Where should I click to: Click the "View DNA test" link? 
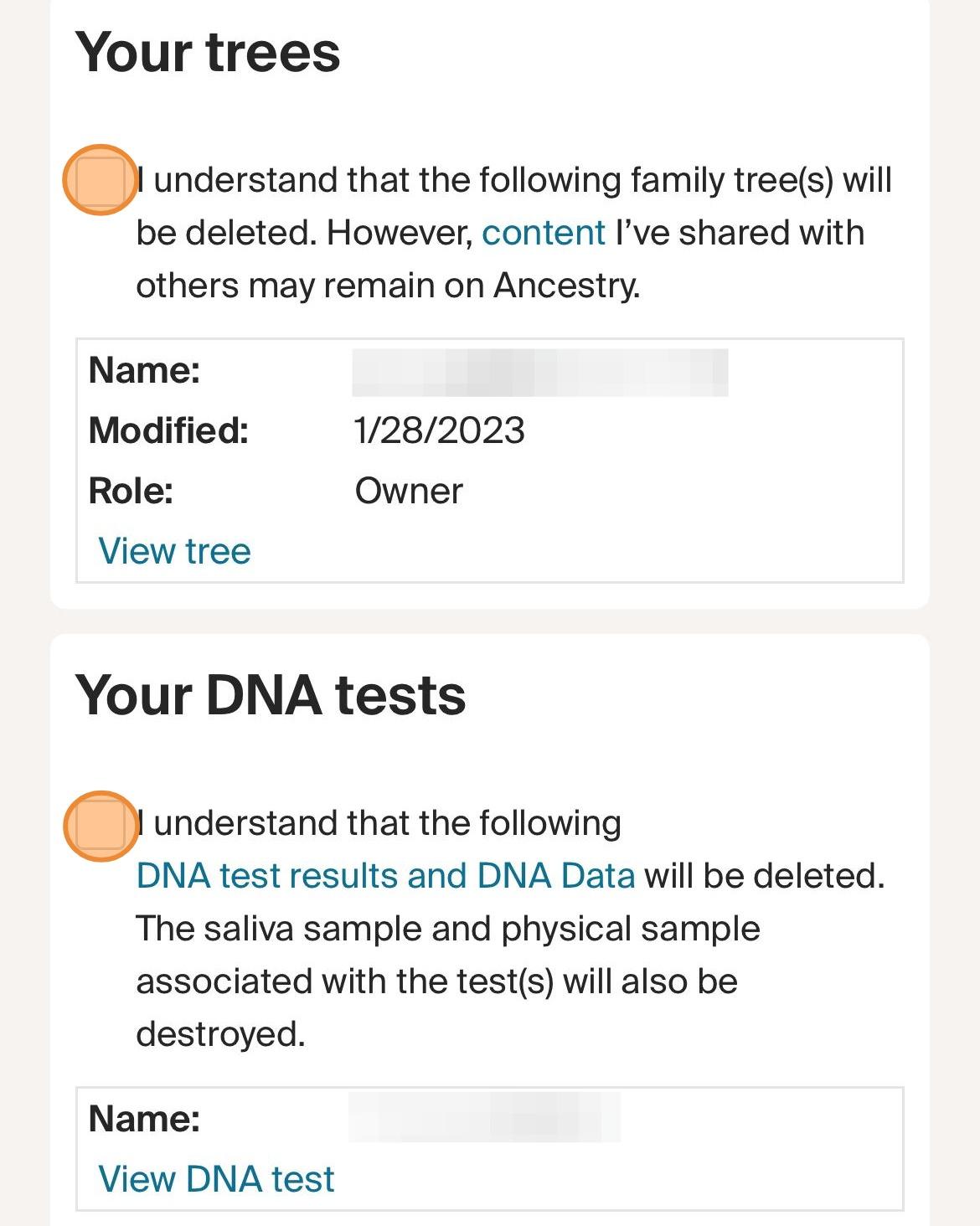216,1179
